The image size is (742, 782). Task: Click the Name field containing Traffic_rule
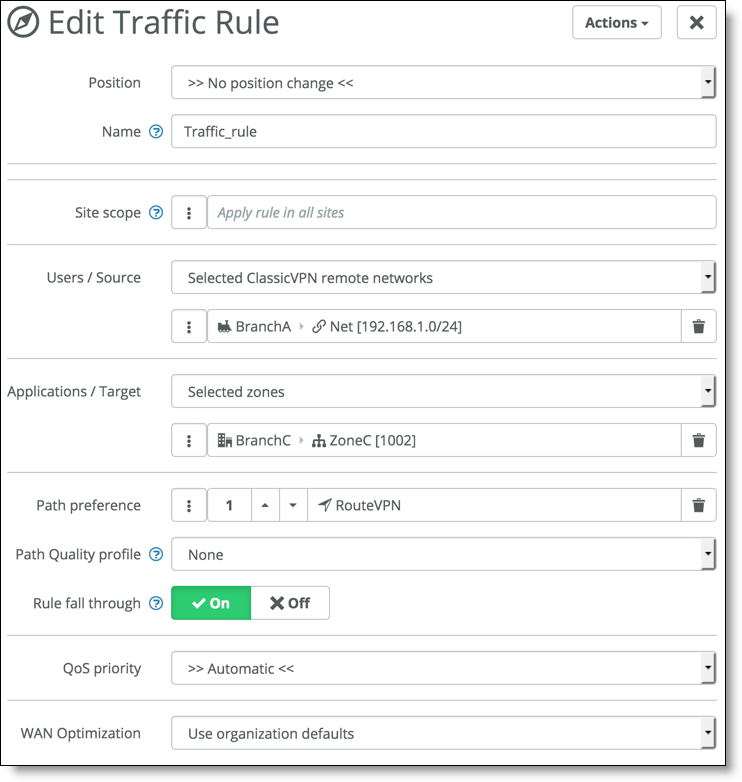pos(444,132)
